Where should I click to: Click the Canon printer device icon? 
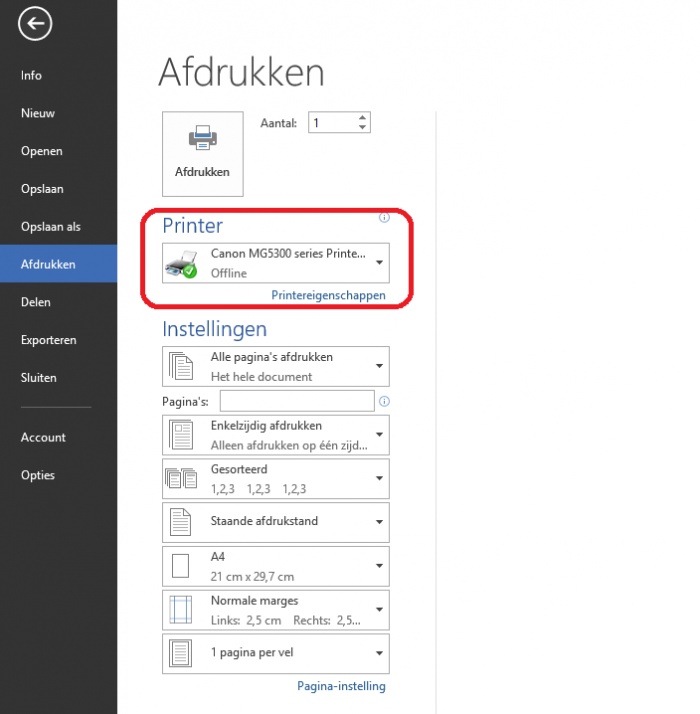point(182,264)
